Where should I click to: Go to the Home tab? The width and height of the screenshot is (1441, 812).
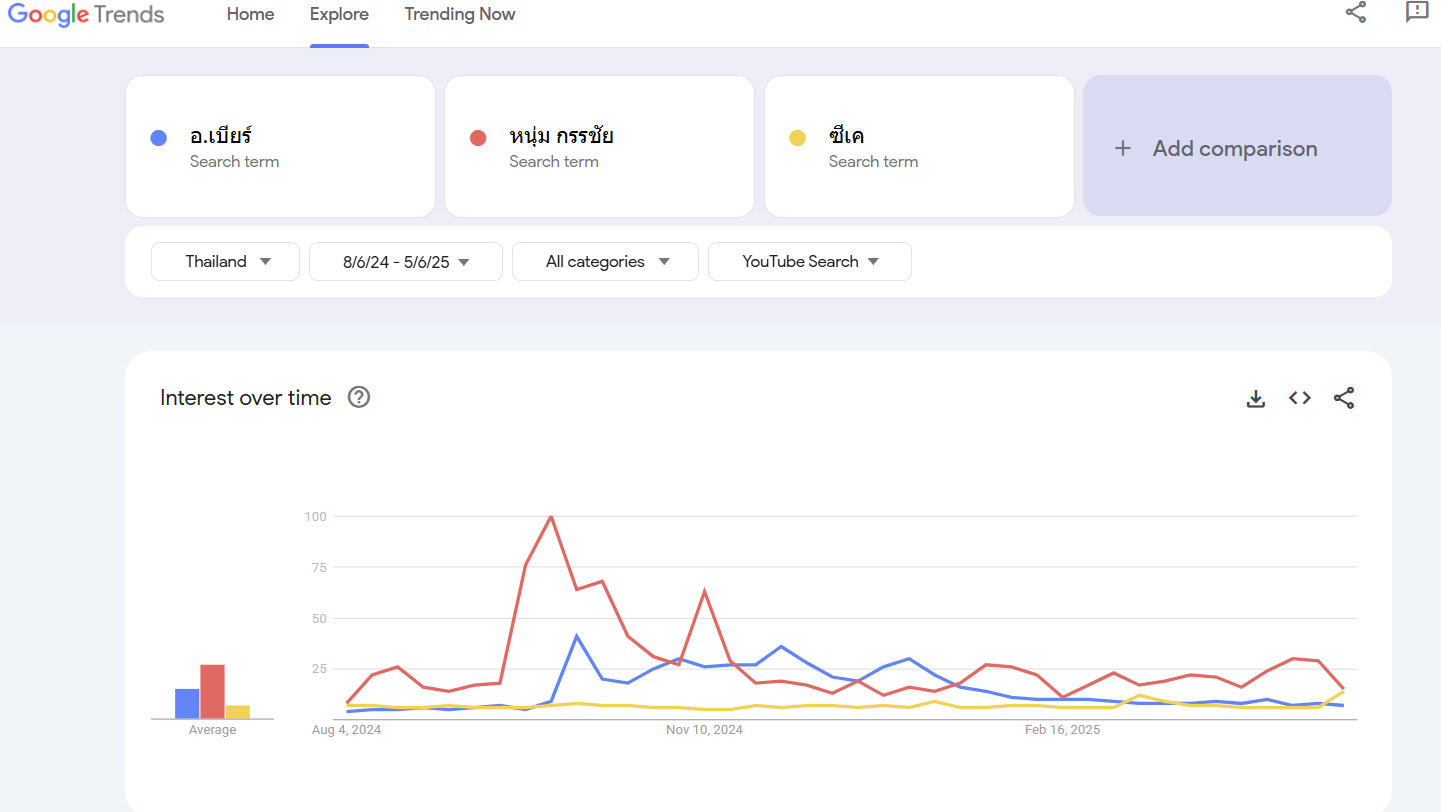[250, 14]
